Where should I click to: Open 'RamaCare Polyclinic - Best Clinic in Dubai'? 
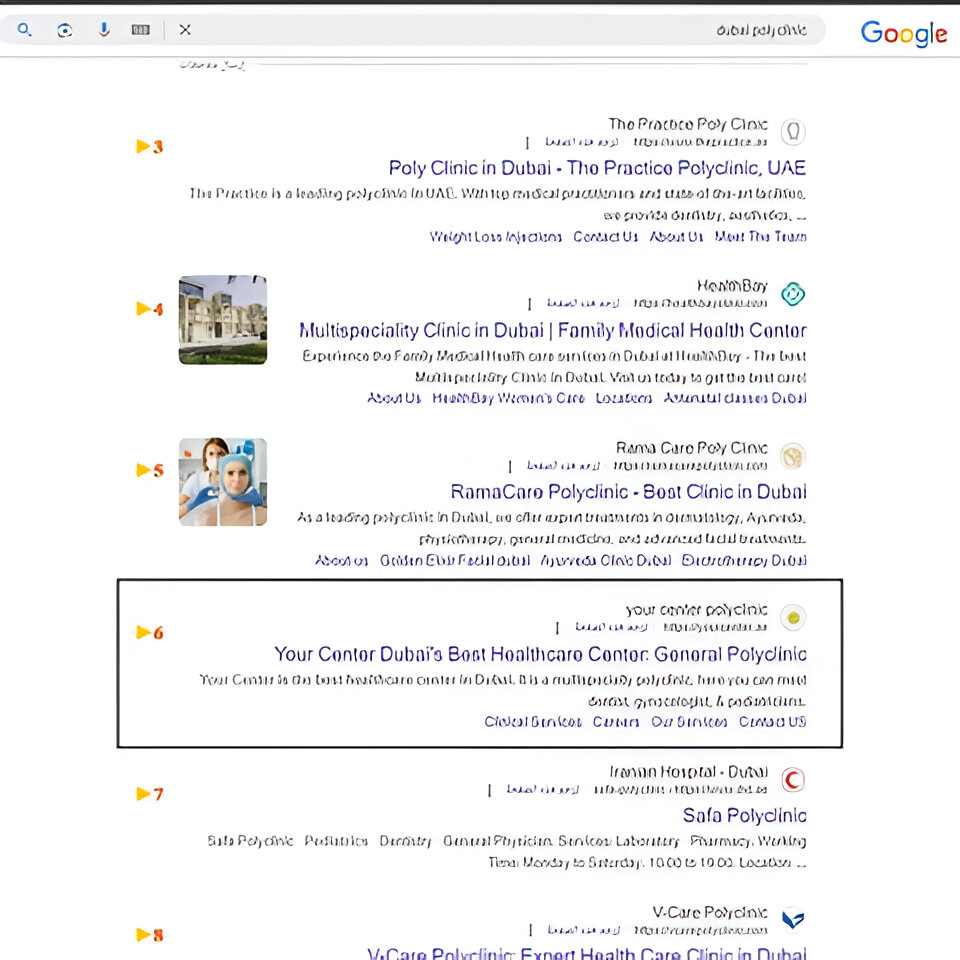pyautogui.click(x=628, y=492)
